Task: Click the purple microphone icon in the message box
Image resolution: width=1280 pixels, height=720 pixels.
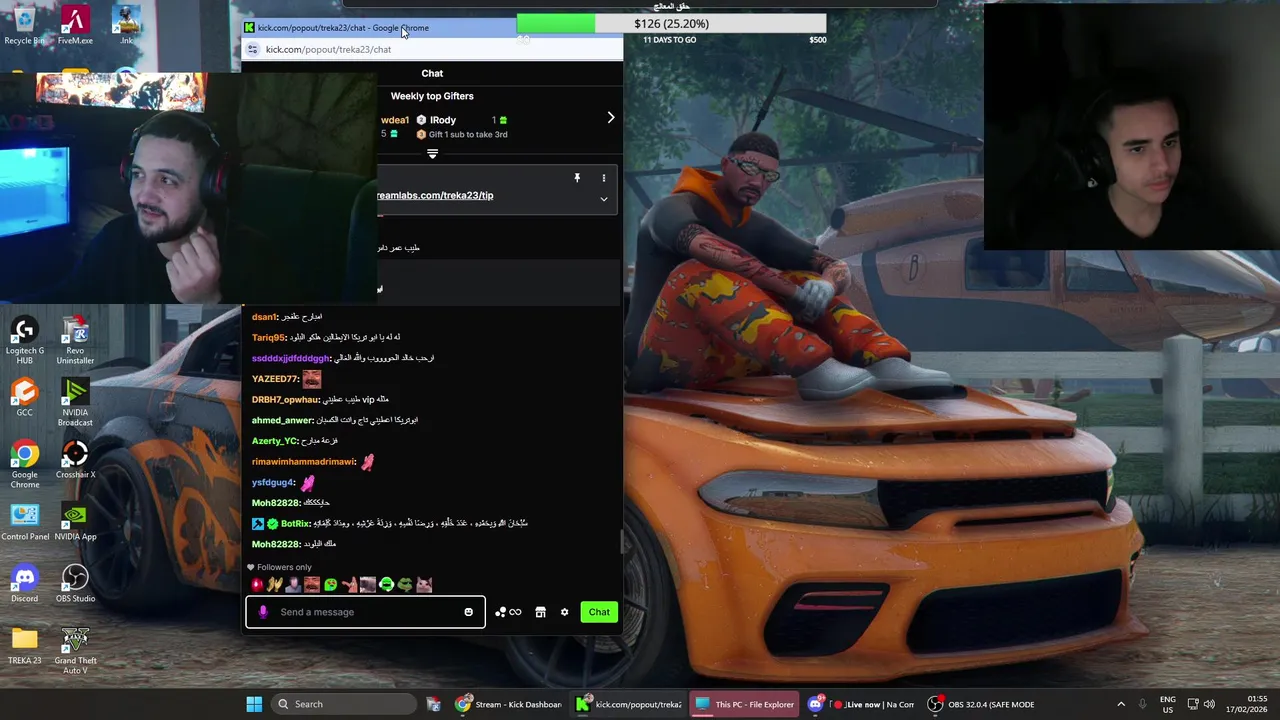Action: point(263,612)
